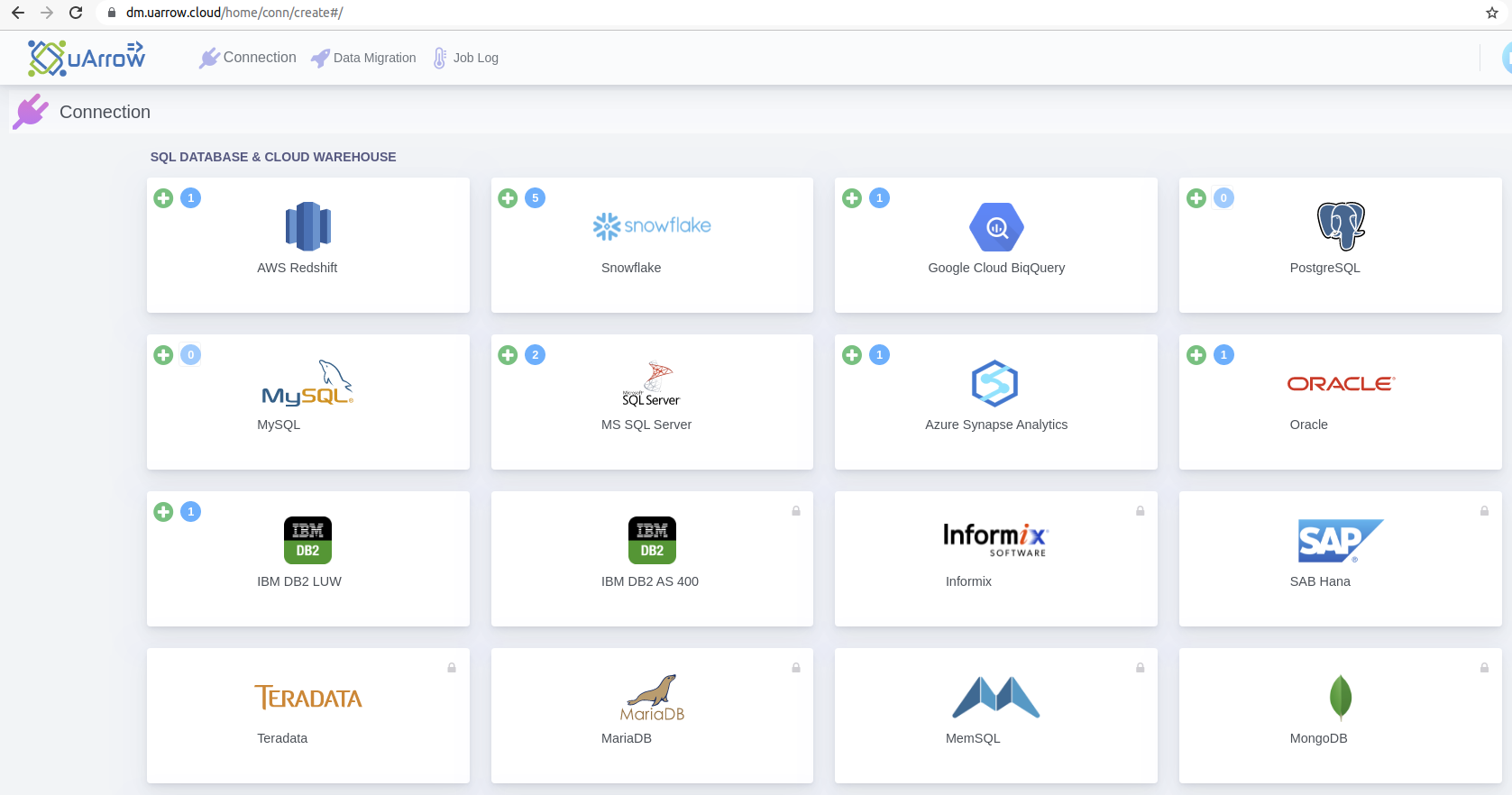Viewport: 1512px width, 795px height.
Task: Go to the Data Migration tab
Action: click(x=363, y=58)
